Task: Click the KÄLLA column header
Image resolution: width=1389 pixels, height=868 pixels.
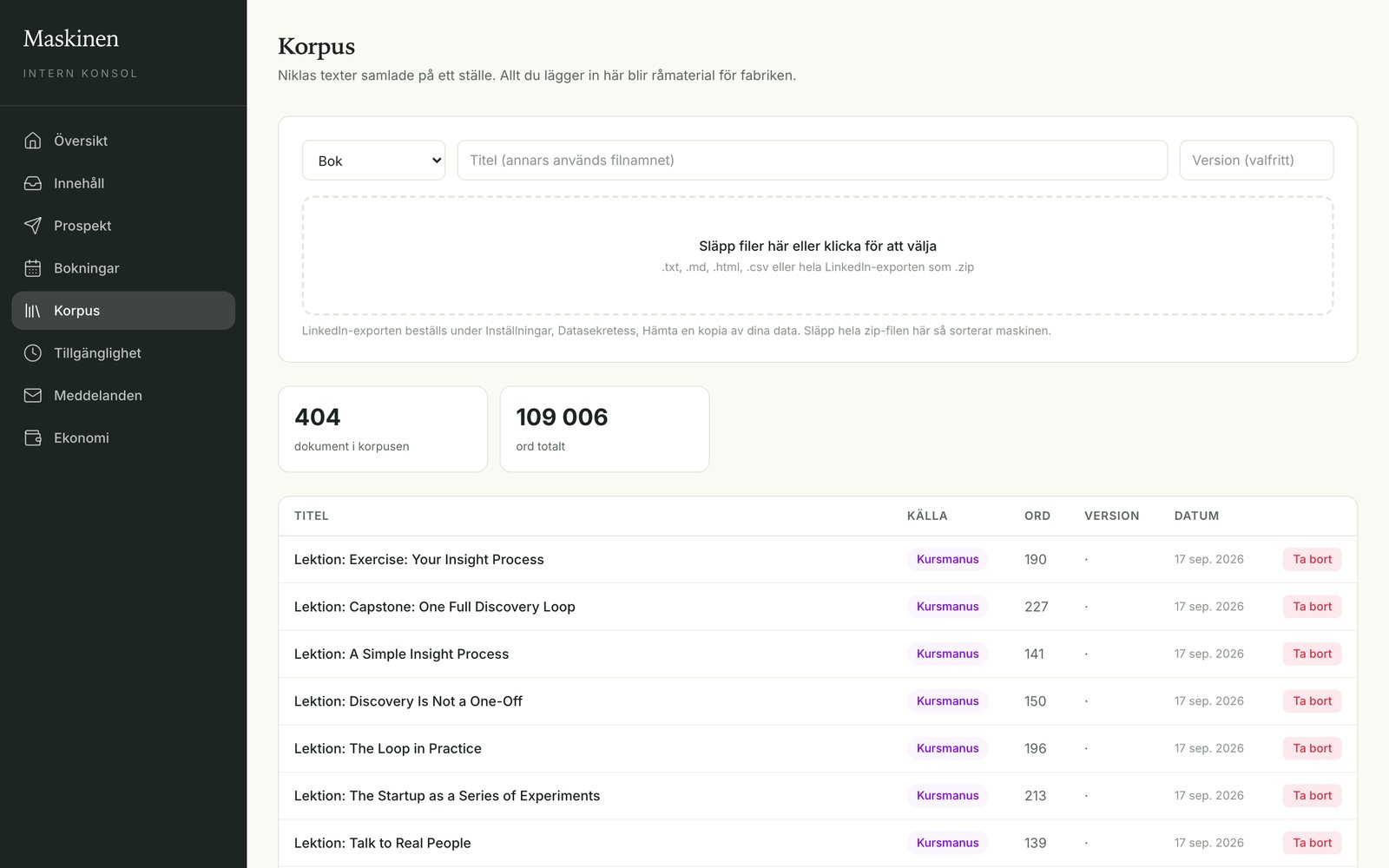Action: pyautogui.click(x=927, y=516)
